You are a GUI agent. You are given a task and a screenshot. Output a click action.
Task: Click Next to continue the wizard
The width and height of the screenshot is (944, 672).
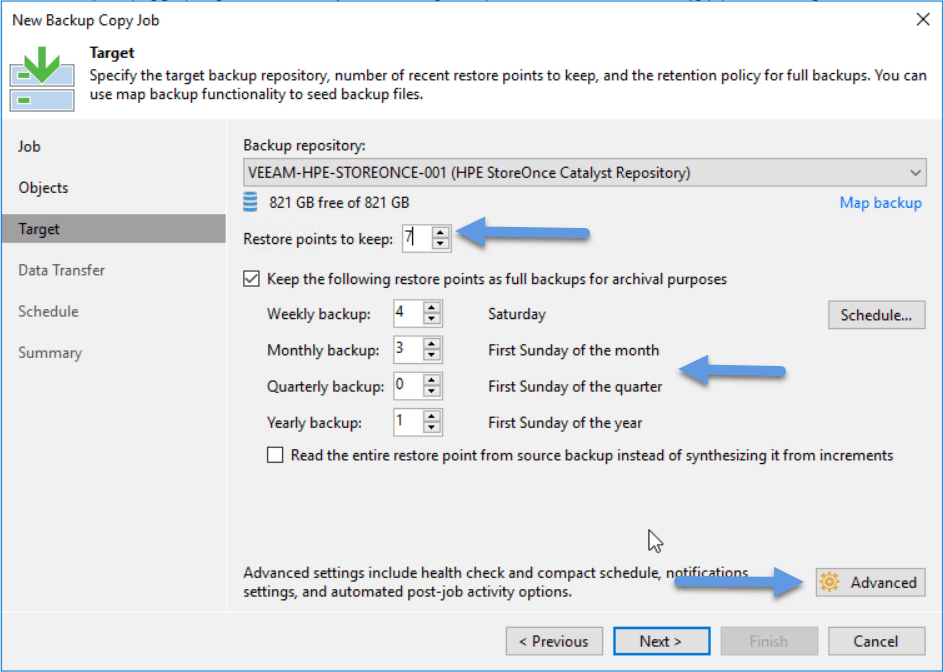[x=661, y=641]
